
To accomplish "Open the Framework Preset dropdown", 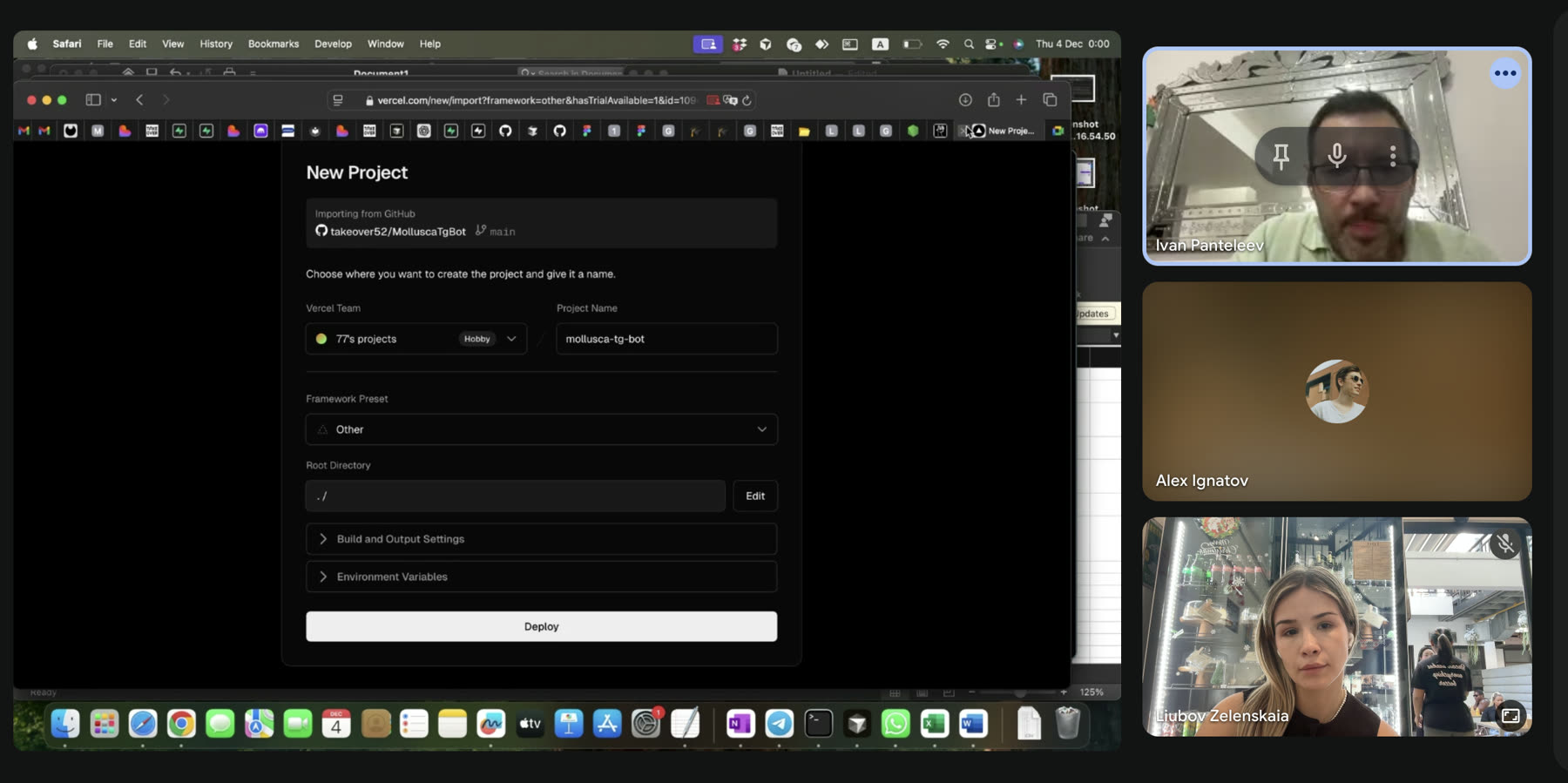I will pyautogui.click(x=541, y=429).
